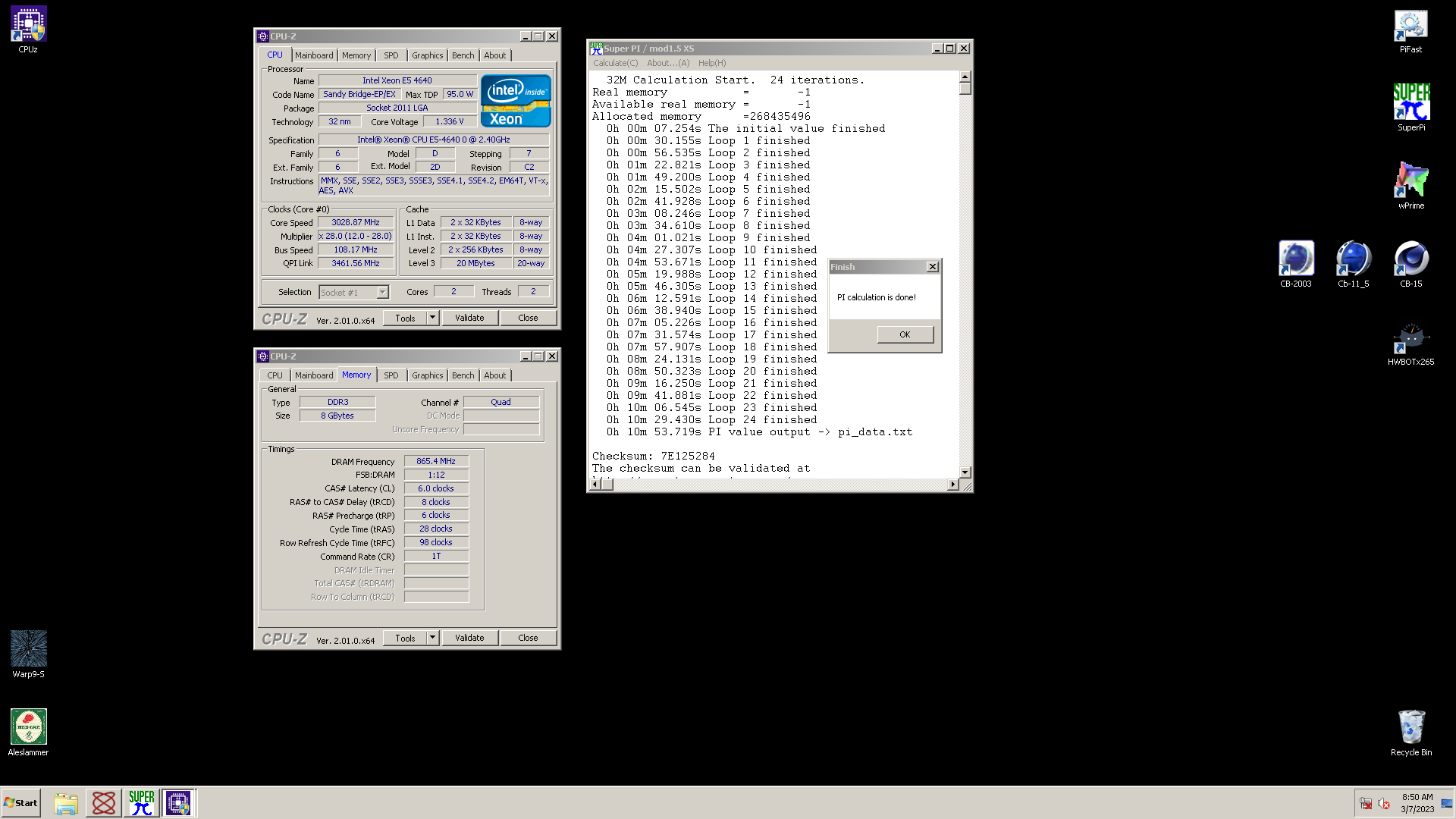
Task: Click the Intel Xeon logo in CPU-Z
Action: click(516, 100)
